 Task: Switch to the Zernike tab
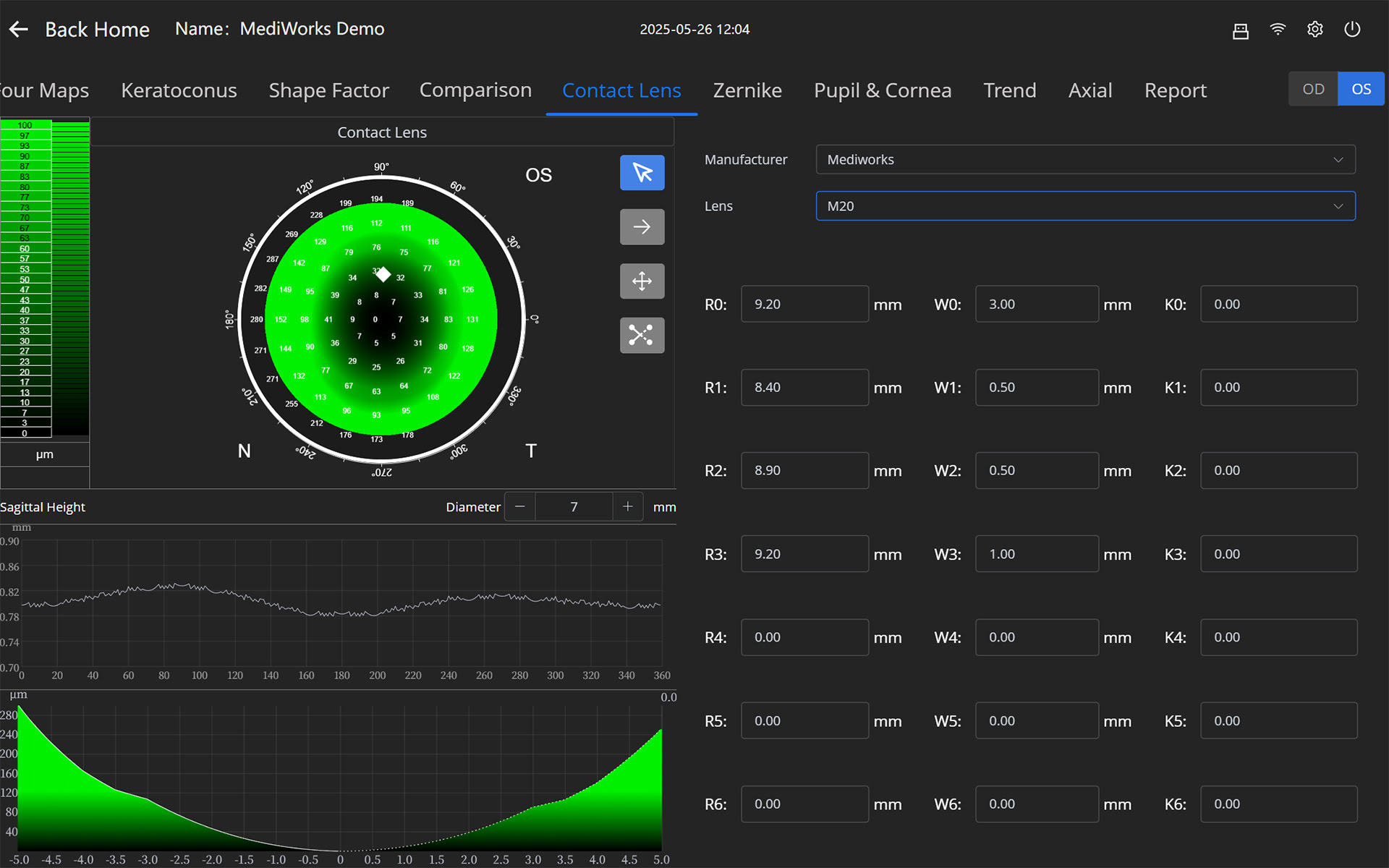(x=747, y=90)
